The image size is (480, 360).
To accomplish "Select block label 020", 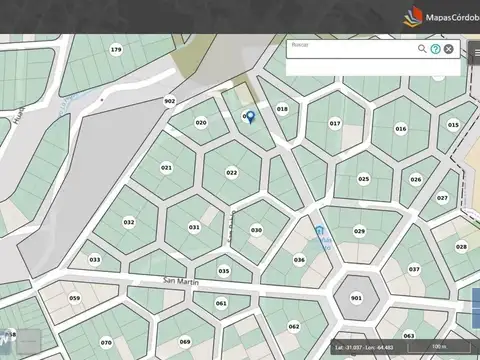I will [x=201, y=123].
